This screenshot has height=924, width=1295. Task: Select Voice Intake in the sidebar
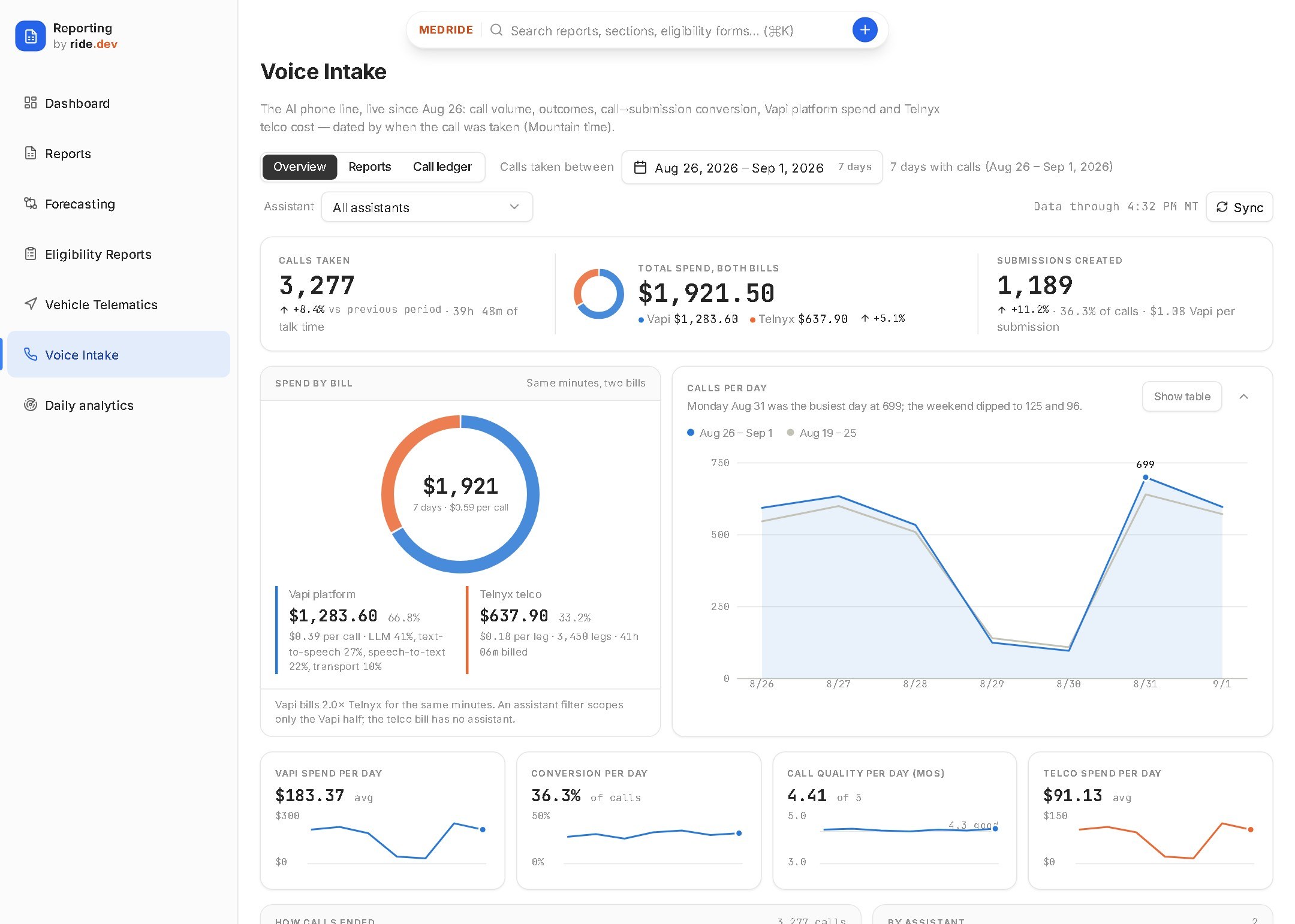pyautogui.click(x=119, y=355)
